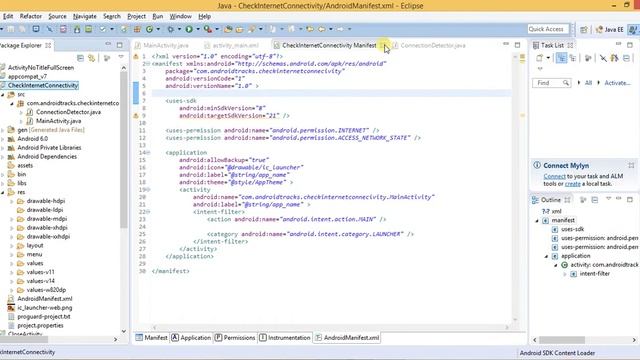Click the Find field in Task List
The height and width of the screenshot is (360, 640).
(x=551, y=83)
